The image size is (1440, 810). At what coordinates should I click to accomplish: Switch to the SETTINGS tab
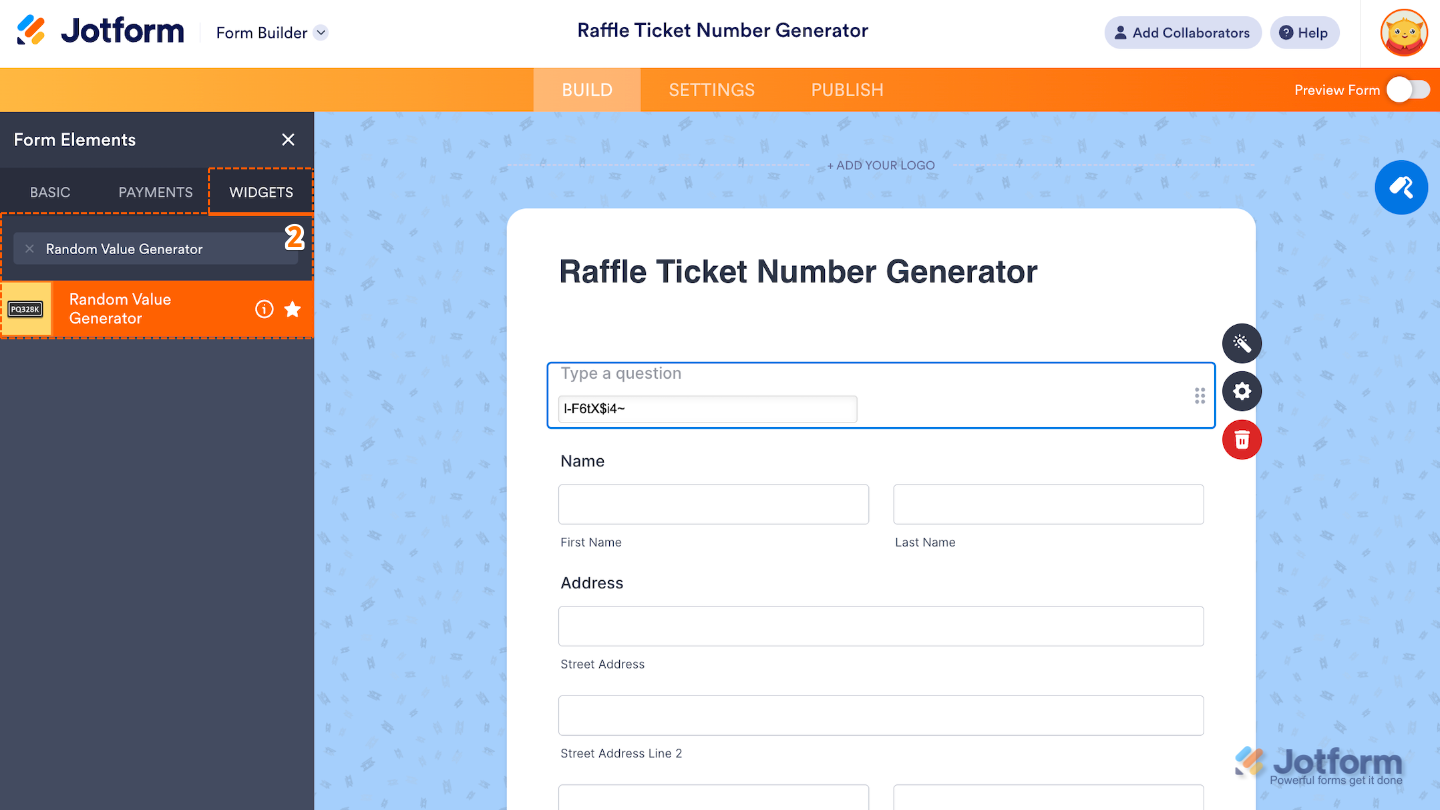pos(711,89)
